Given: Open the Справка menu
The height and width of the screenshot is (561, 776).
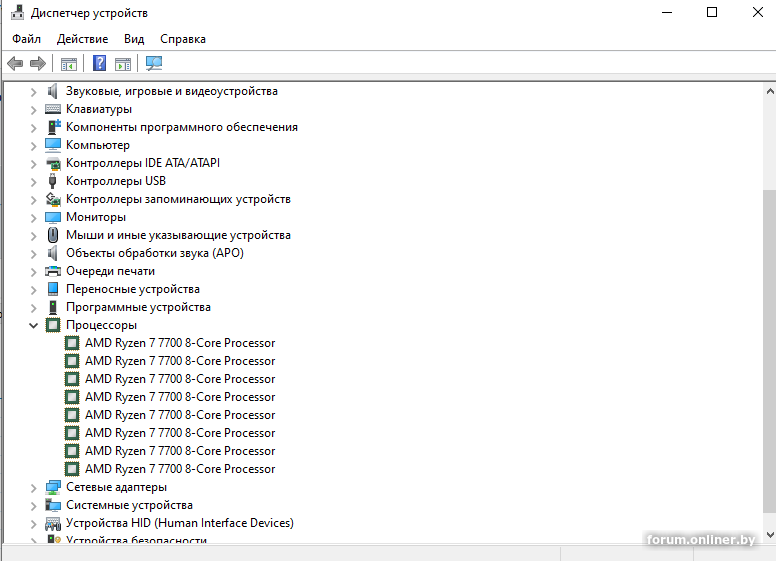Looking at the screenshot, I should tap(183, 39).
